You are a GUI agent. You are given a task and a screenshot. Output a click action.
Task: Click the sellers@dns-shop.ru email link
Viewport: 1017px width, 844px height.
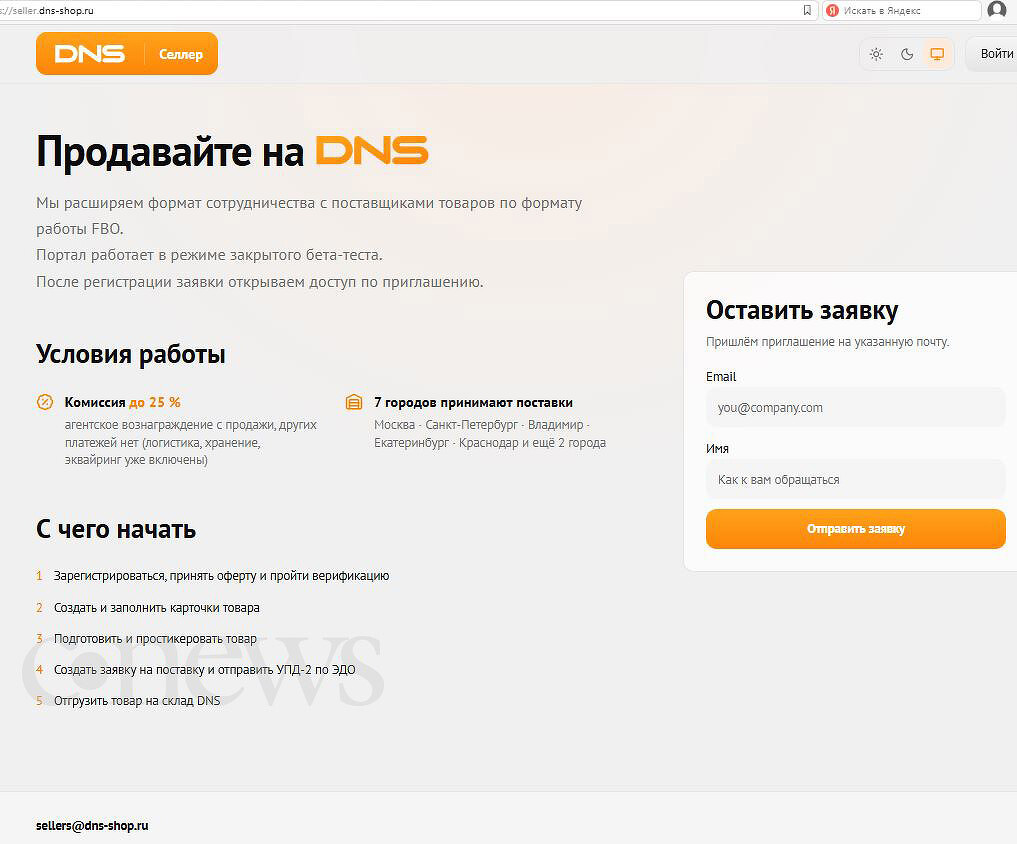pyautogui.click(x=92, y=825)
